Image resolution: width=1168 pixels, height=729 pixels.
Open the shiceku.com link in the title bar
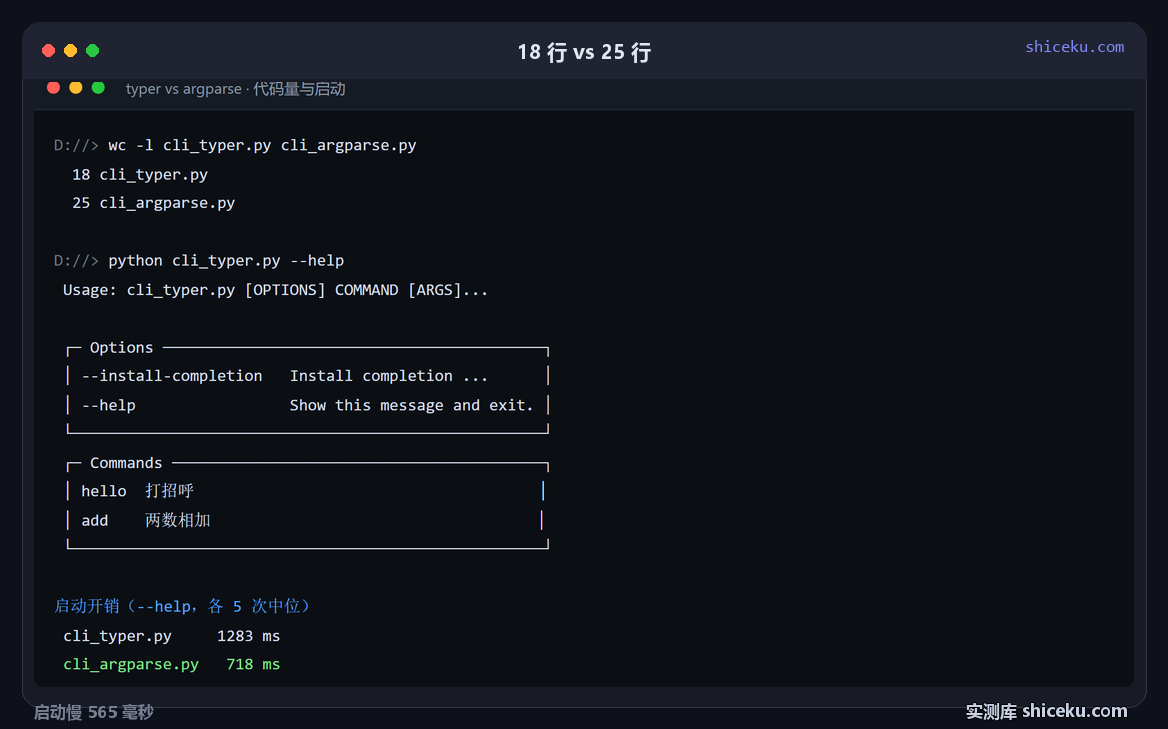click(1074, 47)
